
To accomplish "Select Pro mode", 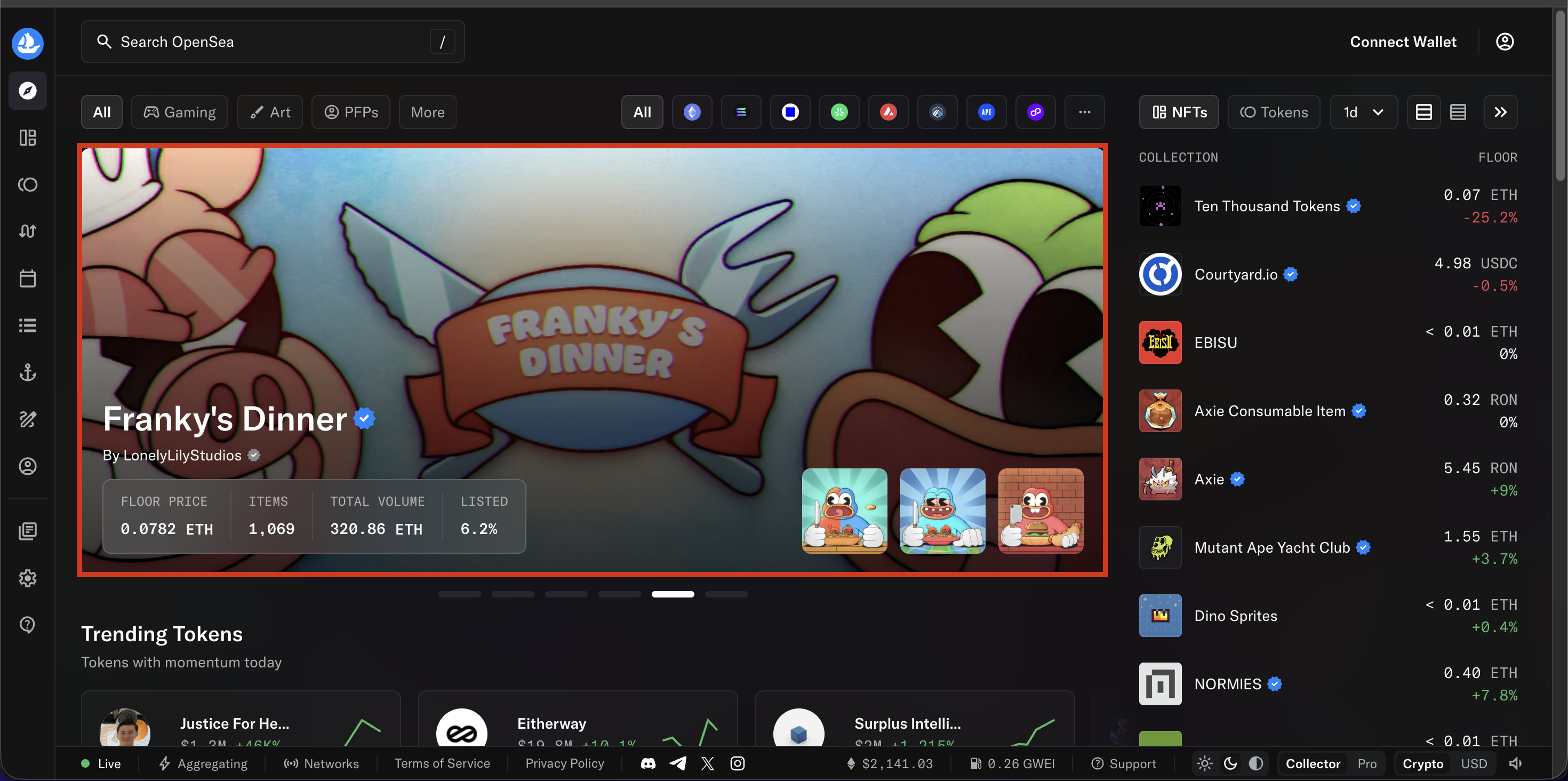I will pyautogui.click(x=1367, y=763).
